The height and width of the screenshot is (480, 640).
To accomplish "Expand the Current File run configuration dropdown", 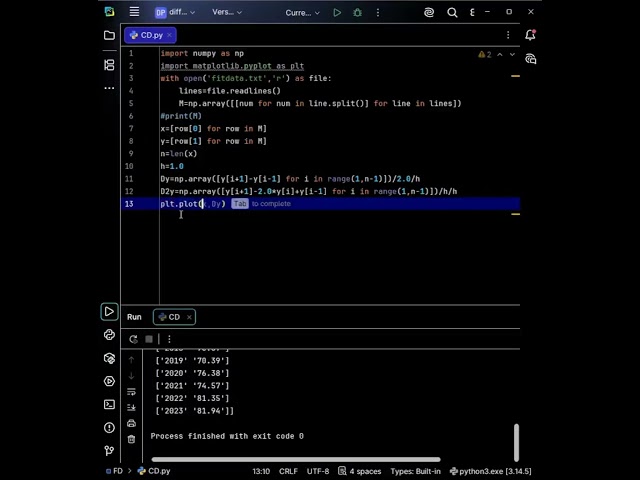I will click(302, 13).
